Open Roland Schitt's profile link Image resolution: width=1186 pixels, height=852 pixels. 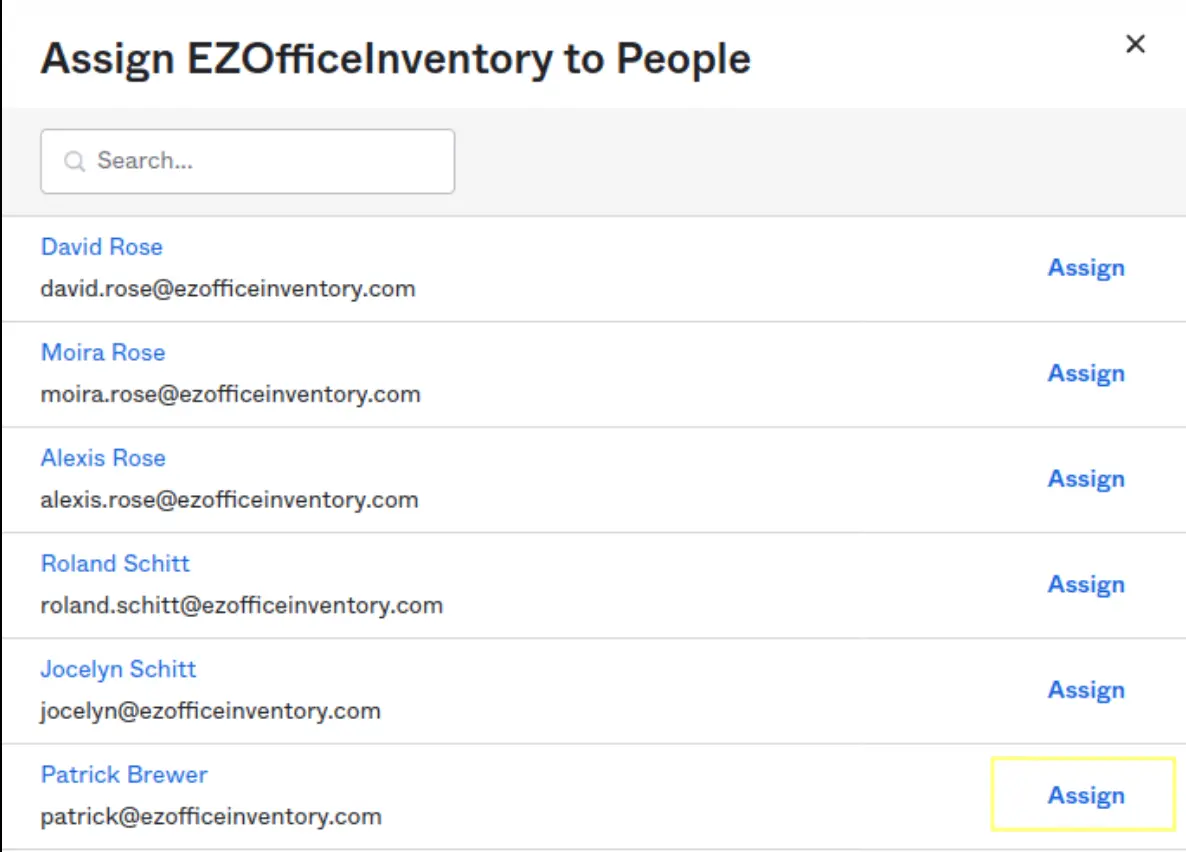point(115,564)
